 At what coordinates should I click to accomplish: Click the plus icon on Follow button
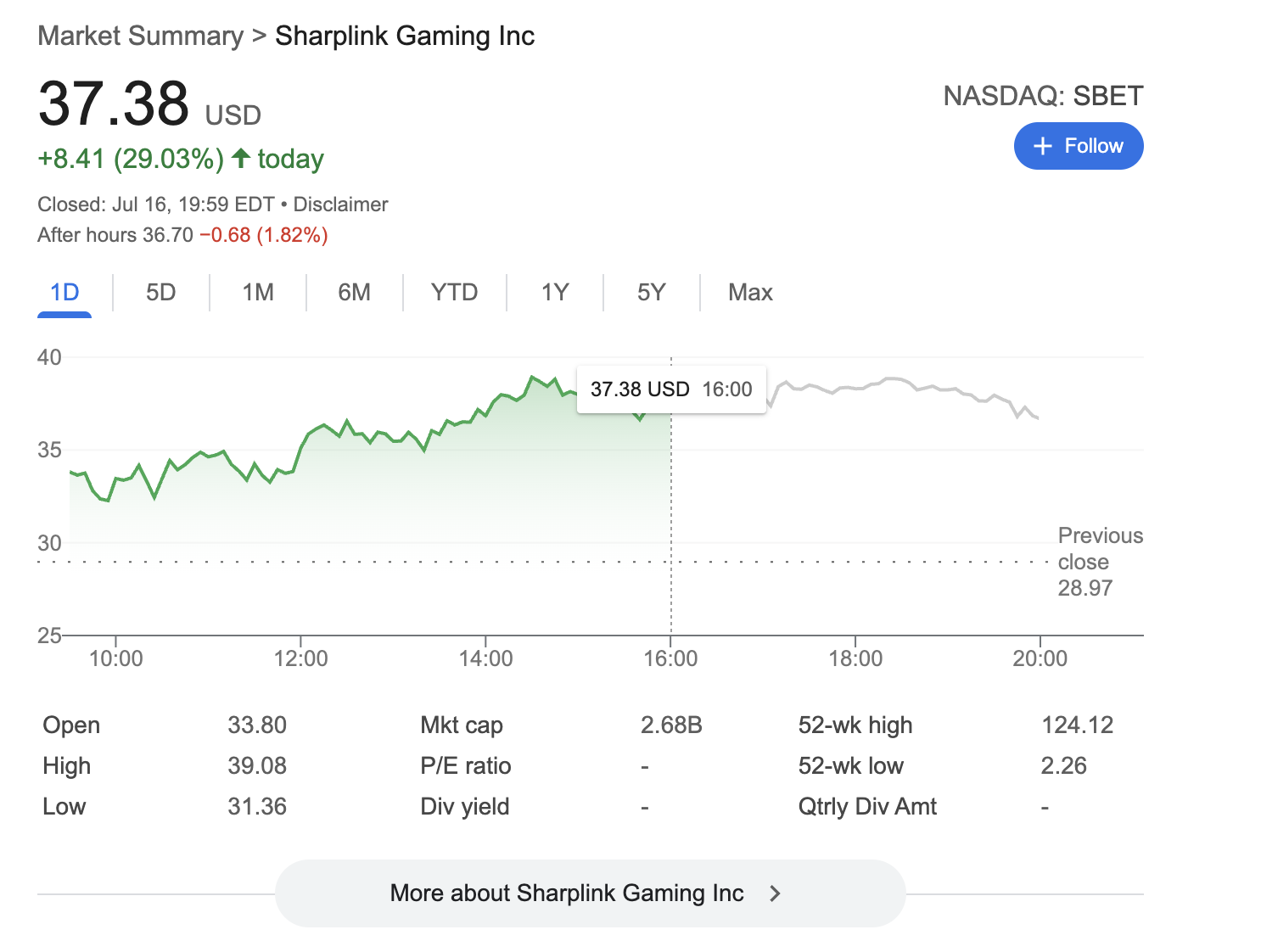click(x=1043, y=147)
